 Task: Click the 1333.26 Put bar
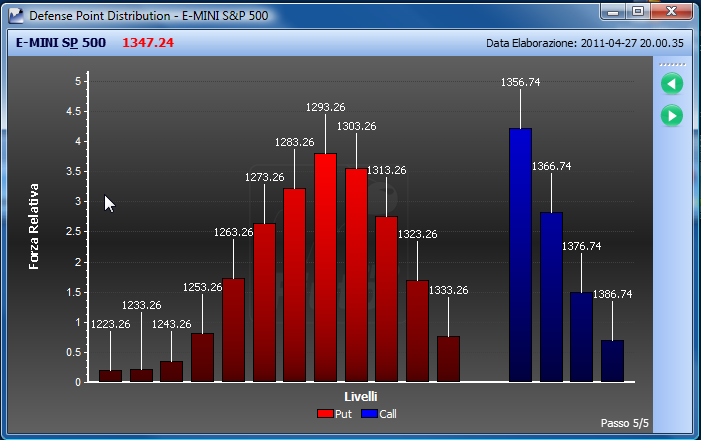click(x=448, y=359)
